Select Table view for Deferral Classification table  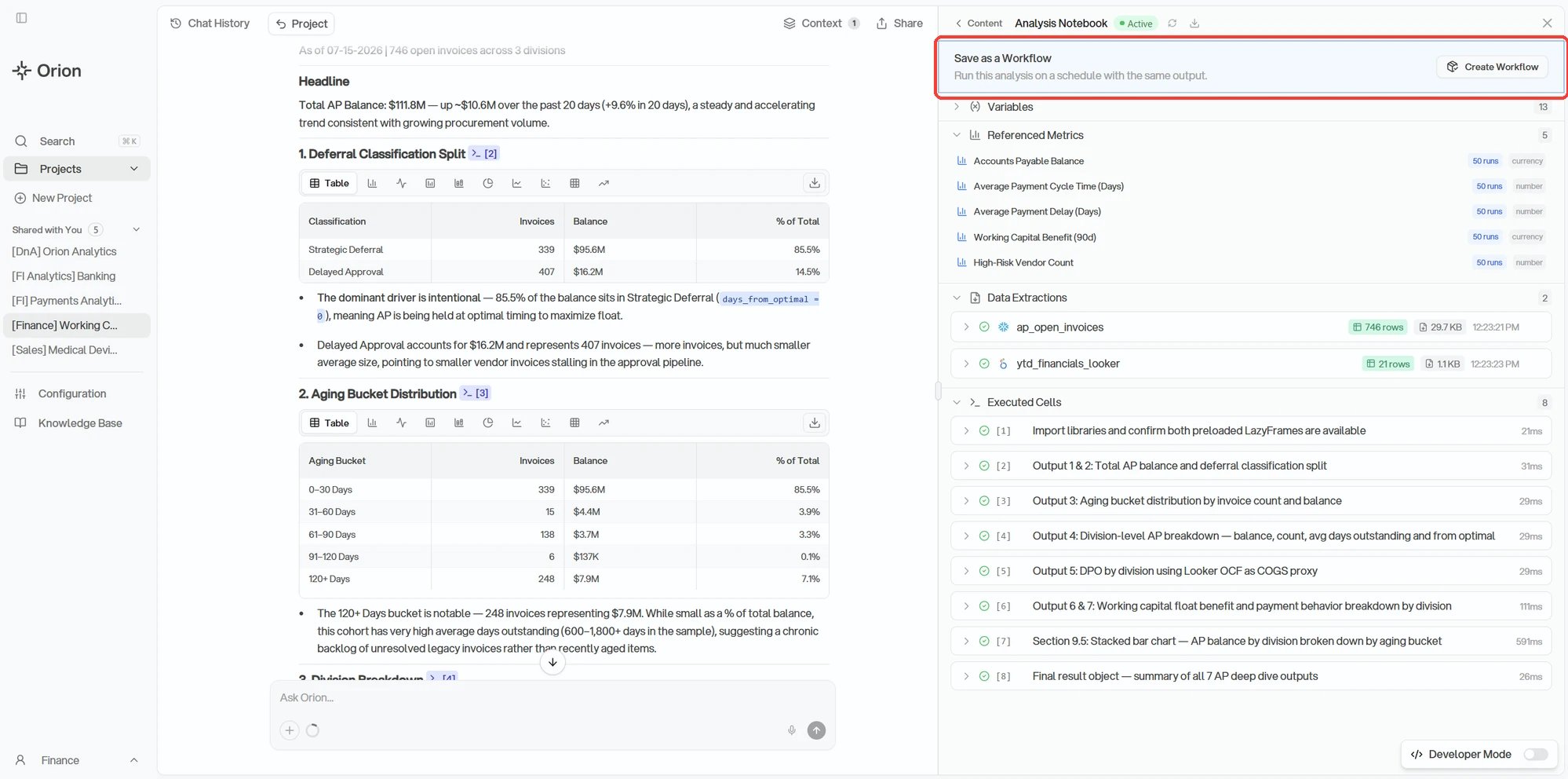(x=330, y=183)
